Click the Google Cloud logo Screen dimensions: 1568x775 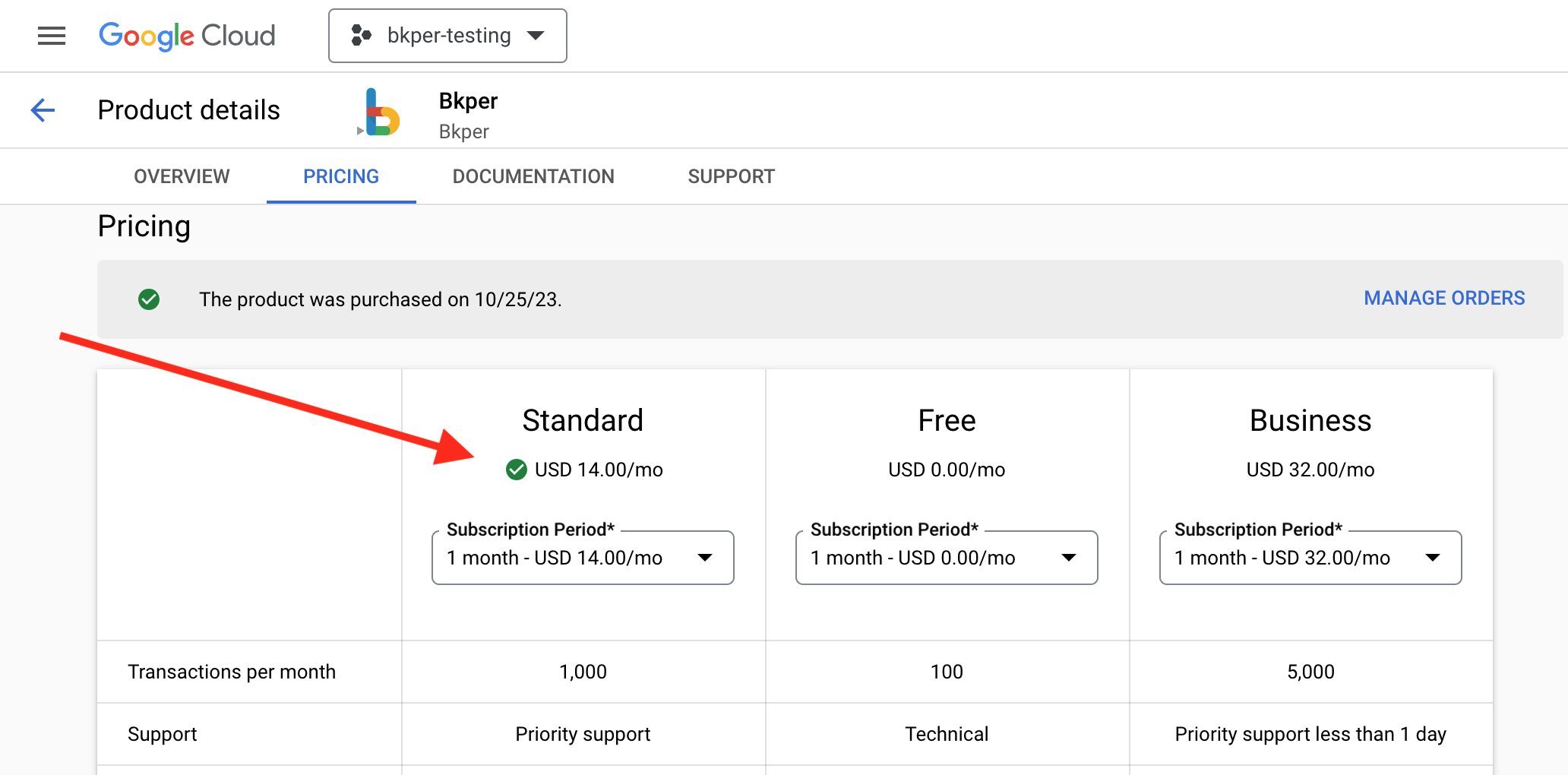coord(187,35)
